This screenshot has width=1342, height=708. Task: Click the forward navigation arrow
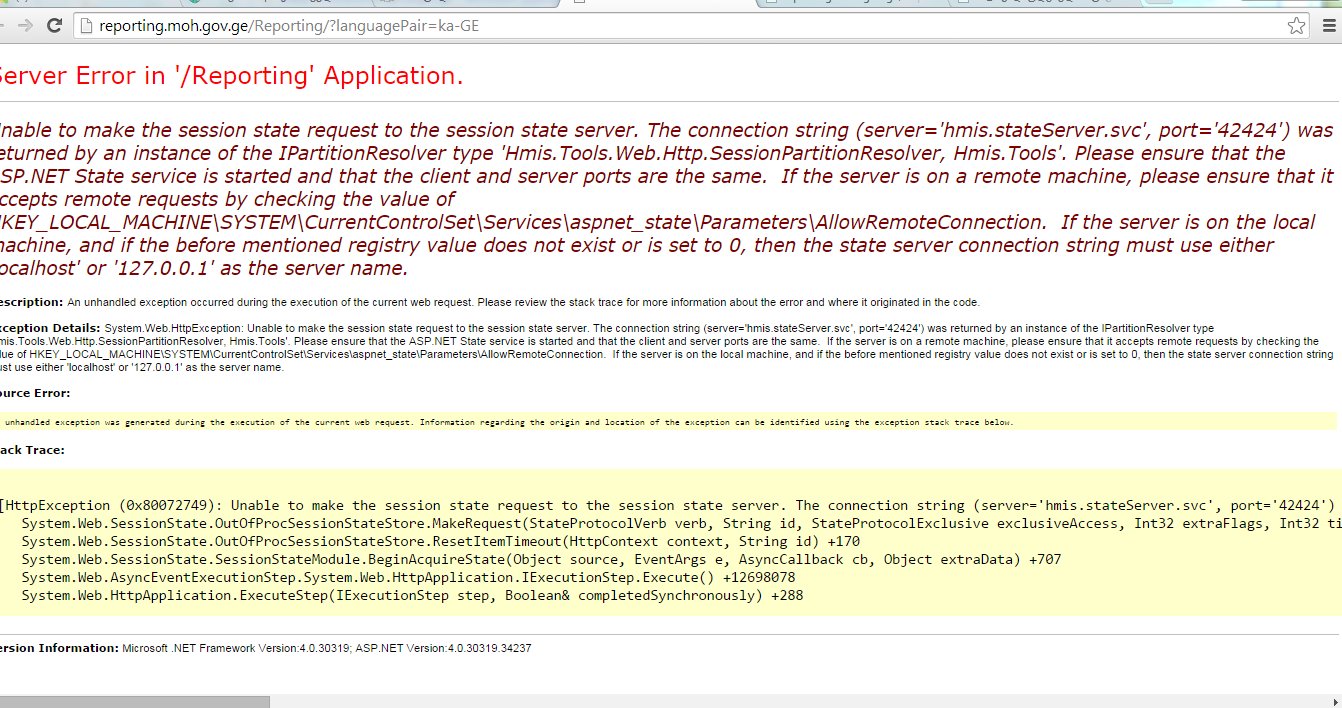tap(23, 26)
